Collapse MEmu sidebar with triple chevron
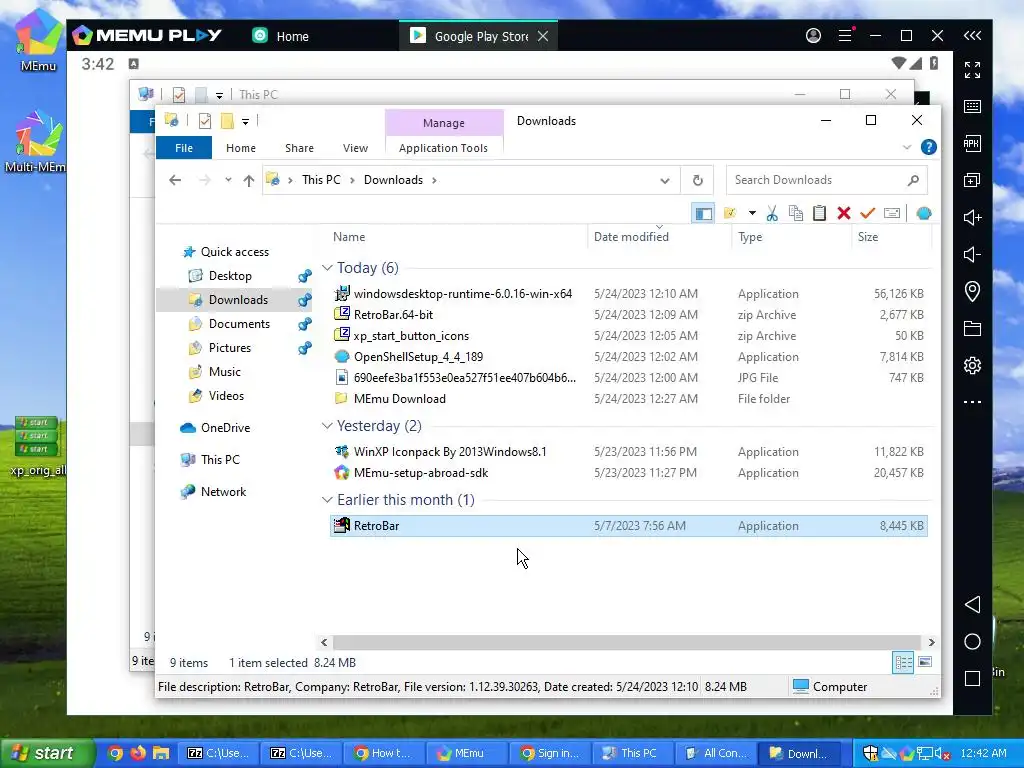 tap(972, 36)
